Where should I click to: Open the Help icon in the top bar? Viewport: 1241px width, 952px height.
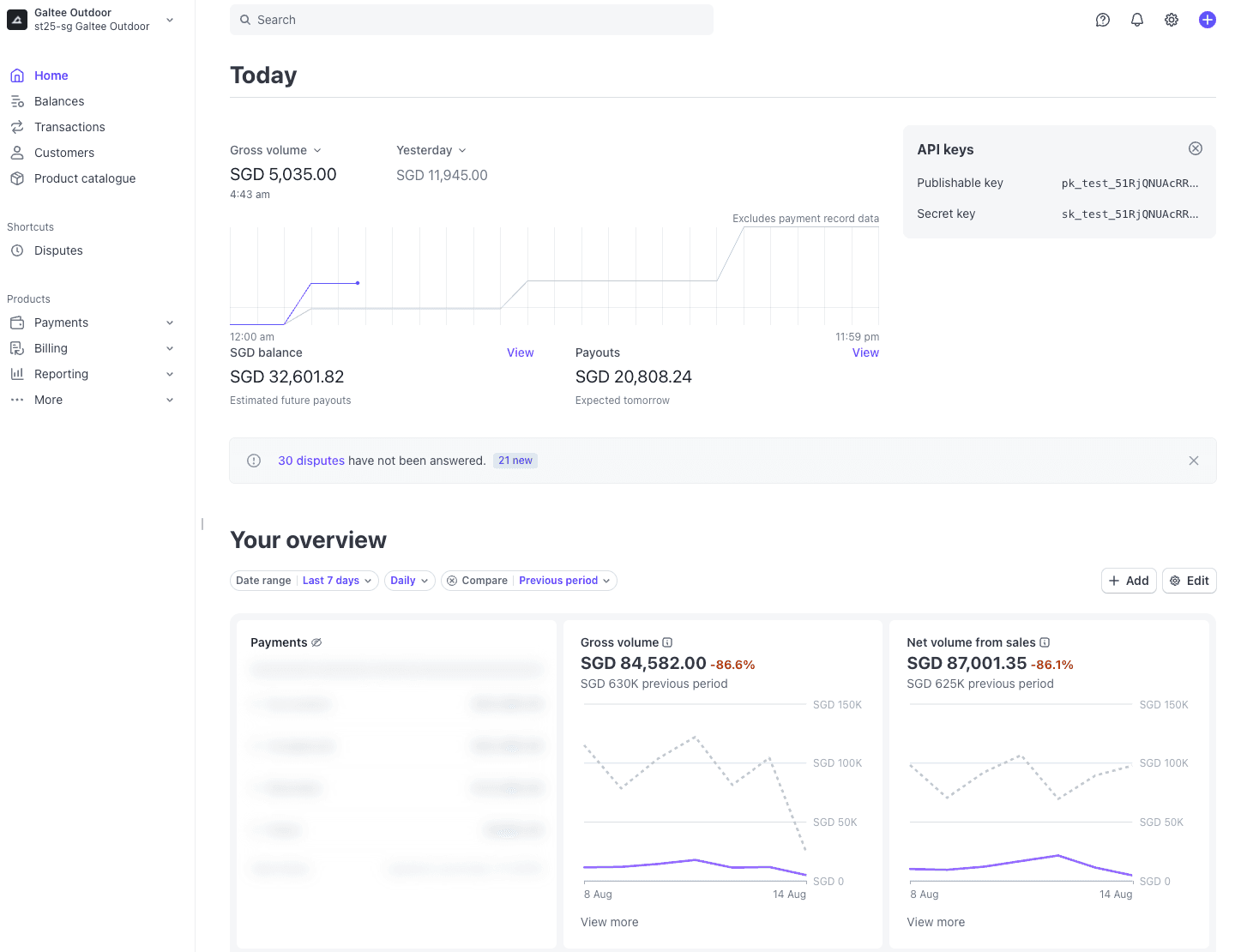(1103, 19)
